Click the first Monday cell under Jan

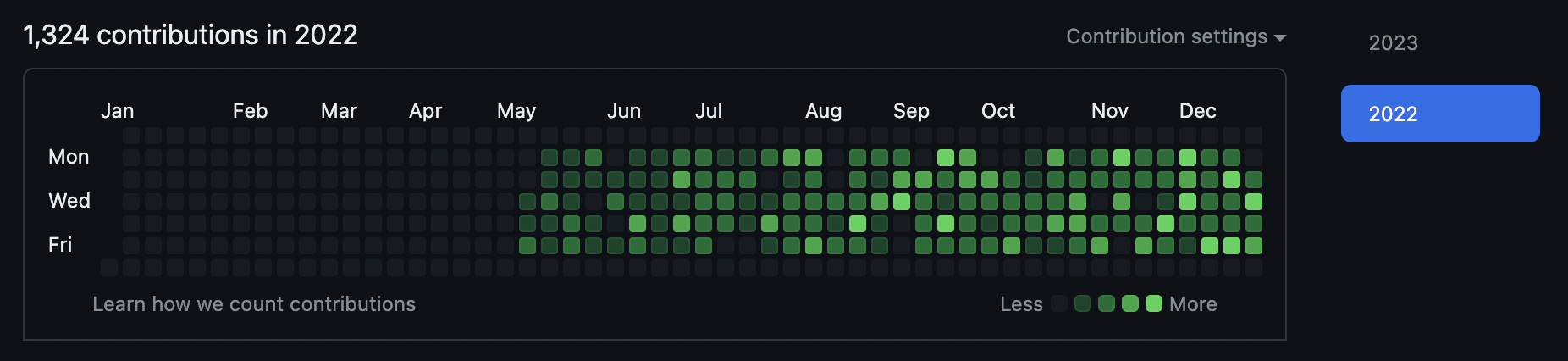point(131,158)
